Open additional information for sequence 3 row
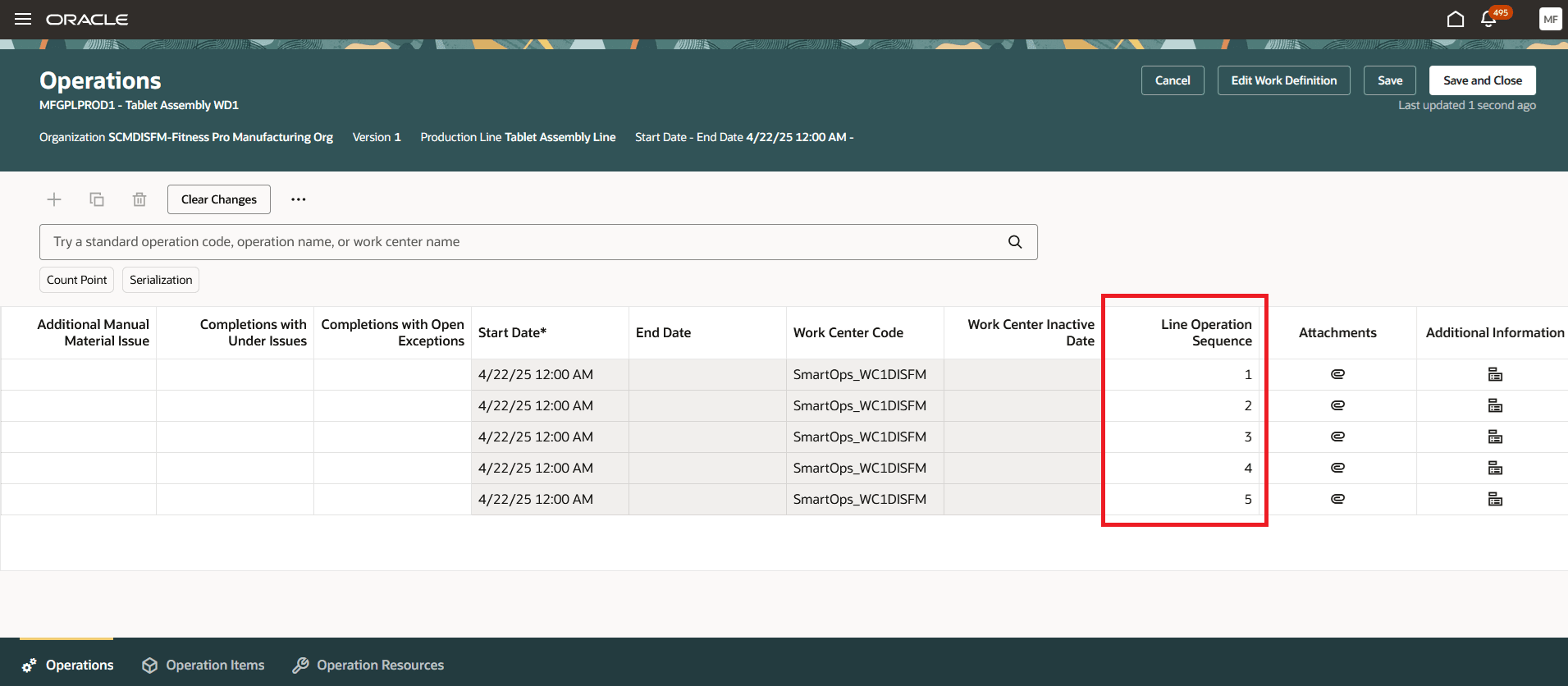Image resolution: width=1568 pixels, height=686 pixels. click(1495, 437)
